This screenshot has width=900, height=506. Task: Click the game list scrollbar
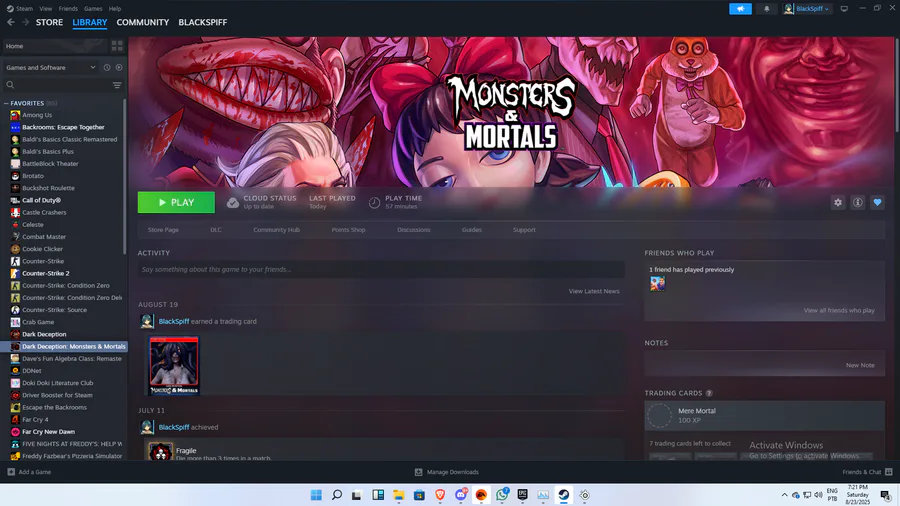point(125,177)
